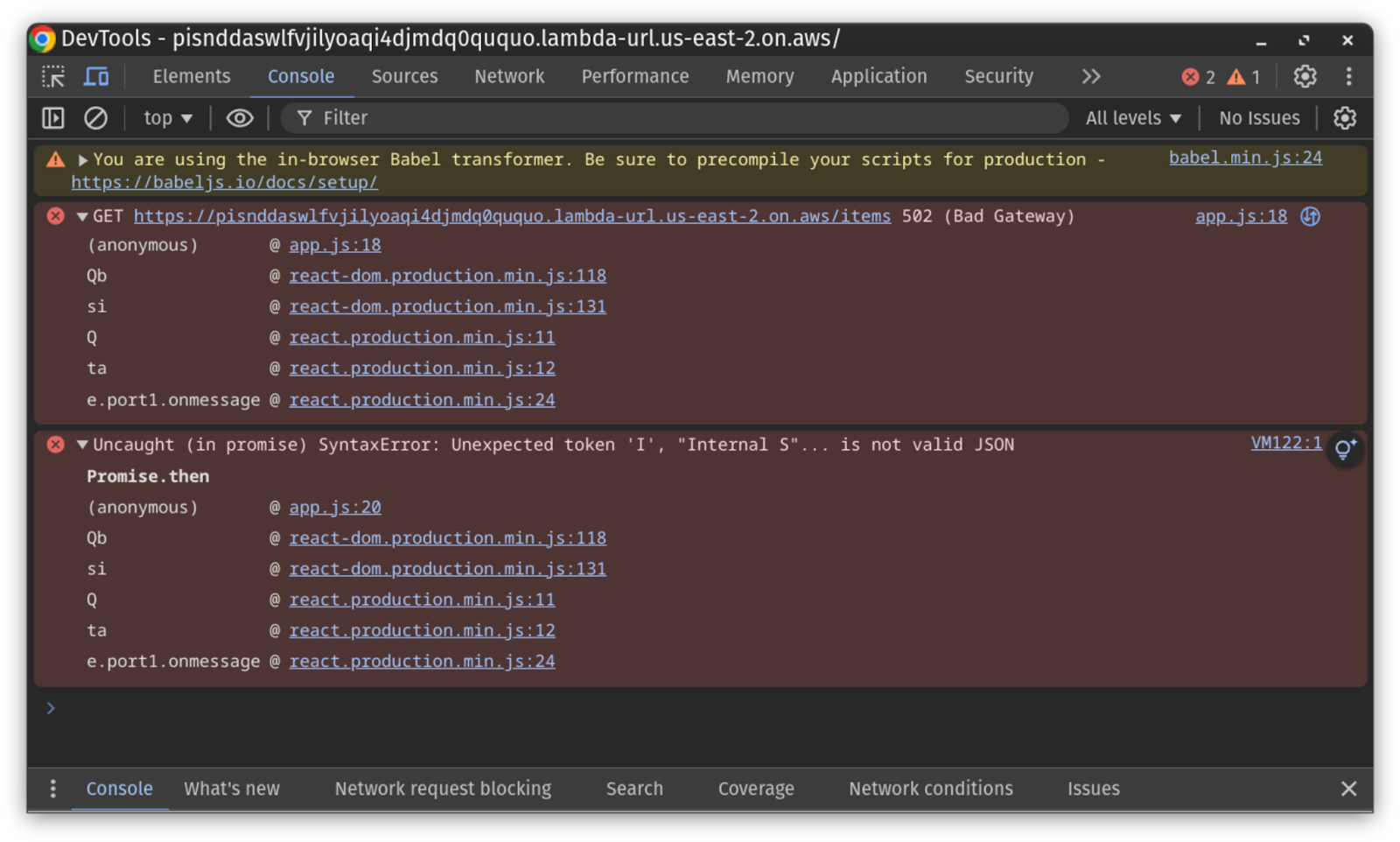Expand the Babel transformer warning message
This screenshot has height=842, width=1400.
(83, 160)
